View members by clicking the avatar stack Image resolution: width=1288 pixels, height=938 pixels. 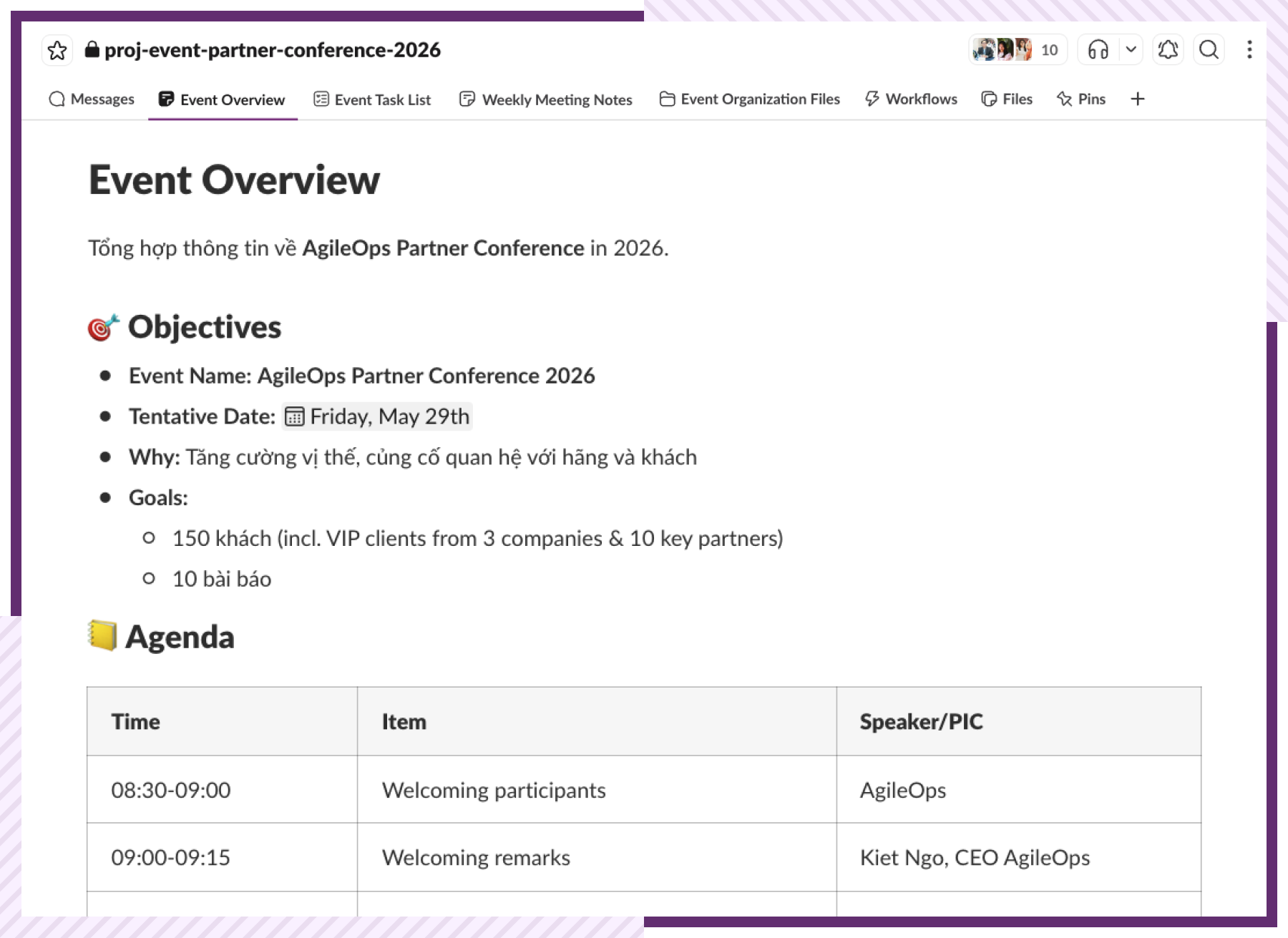point(1002,49)
